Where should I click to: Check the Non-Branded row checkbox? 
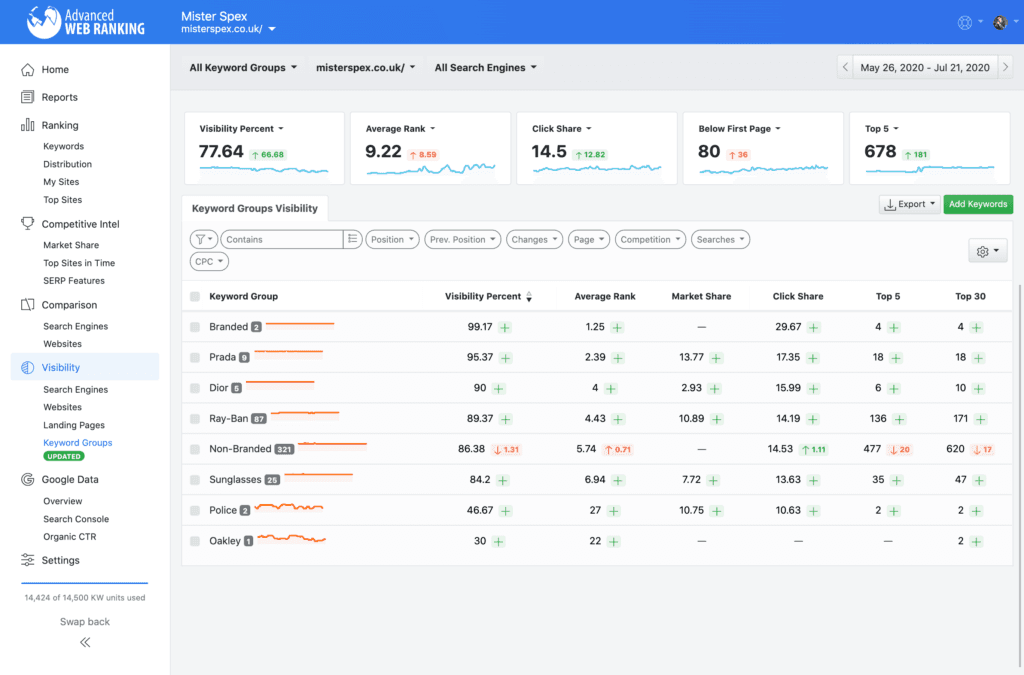195,449
